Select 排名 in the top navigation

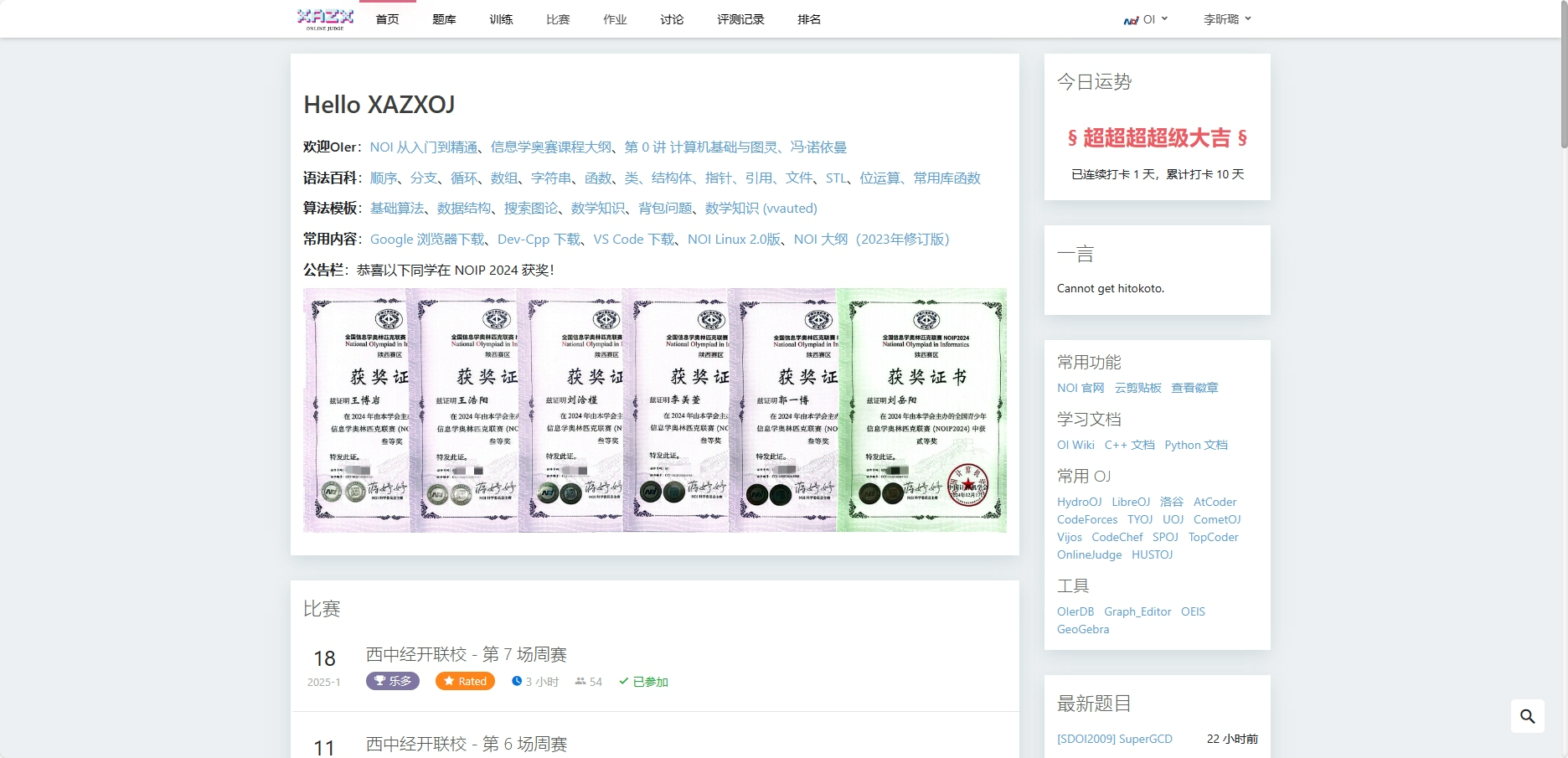pyautogui.click(x=809, y=19)
